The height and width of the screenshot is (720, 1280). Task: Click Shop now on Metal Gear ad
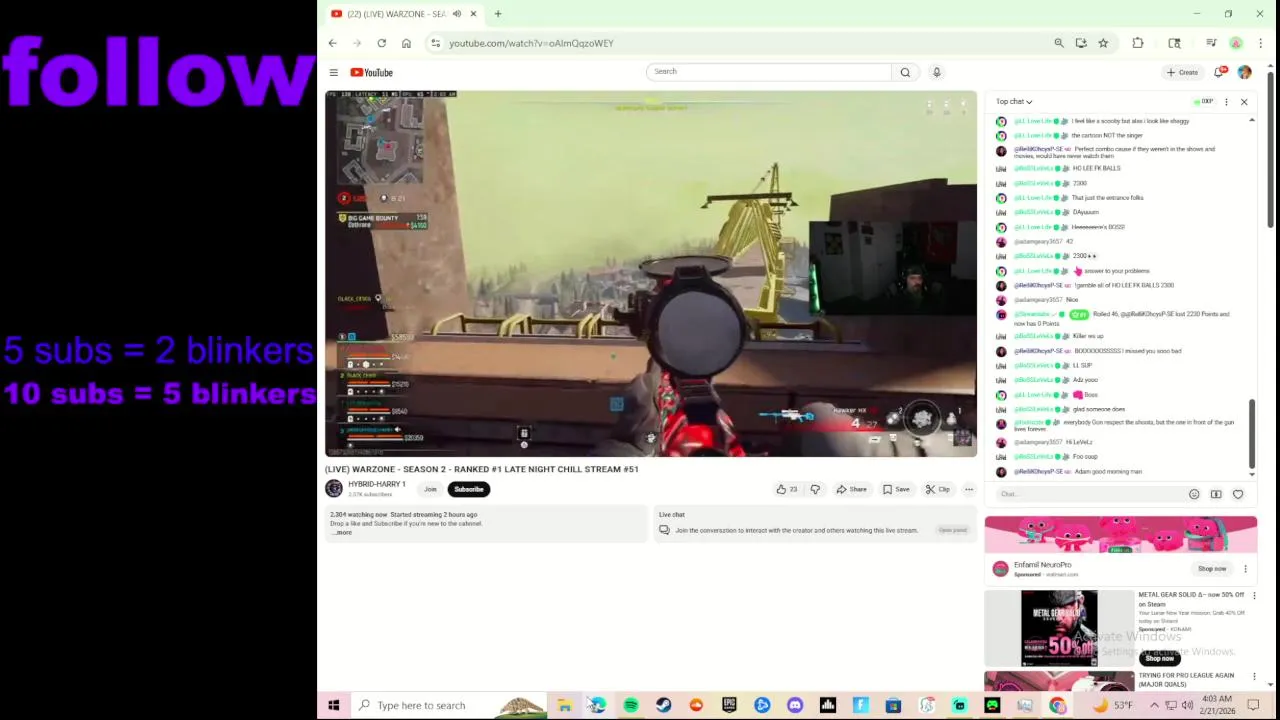[x=1160, y=658]
